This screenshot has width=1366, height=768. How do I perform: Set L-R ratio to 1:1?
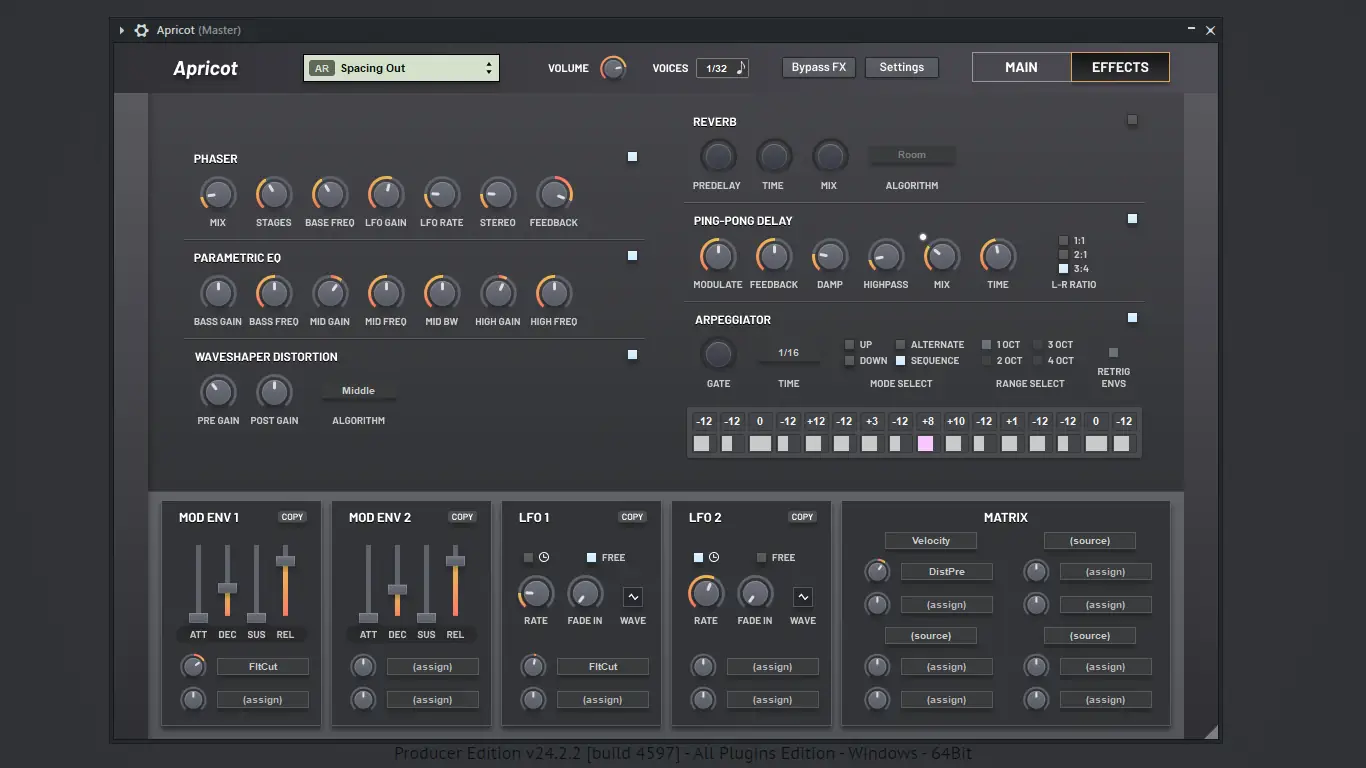tap(1063, 241)
